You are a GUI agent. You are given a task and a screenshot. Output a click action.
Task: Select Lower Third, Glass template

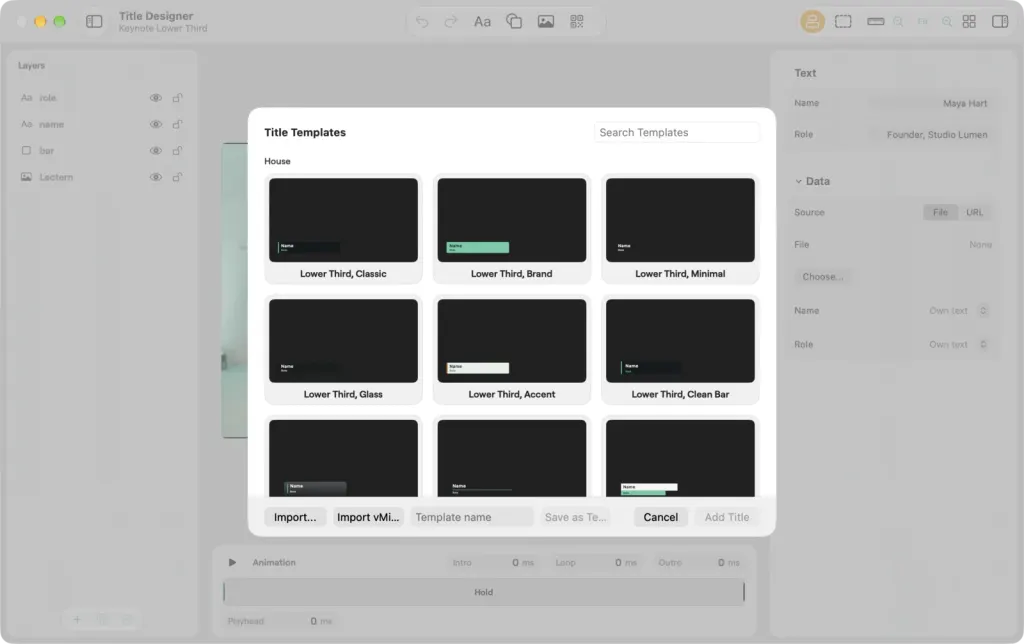[x=343, y=349]
